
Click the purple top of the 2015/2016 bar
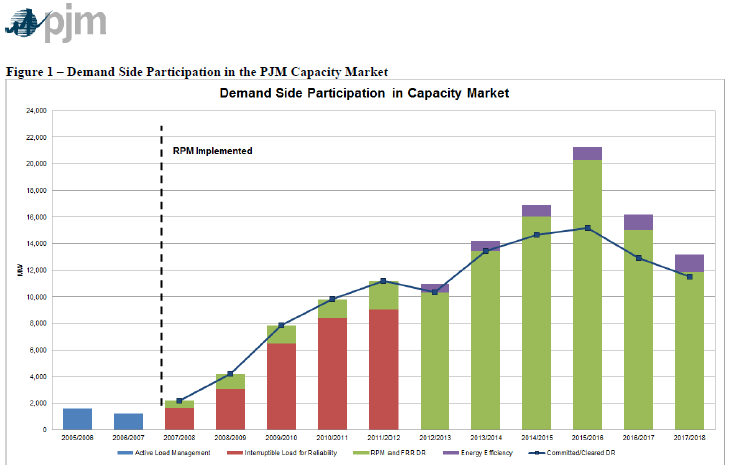click(587, 153)
